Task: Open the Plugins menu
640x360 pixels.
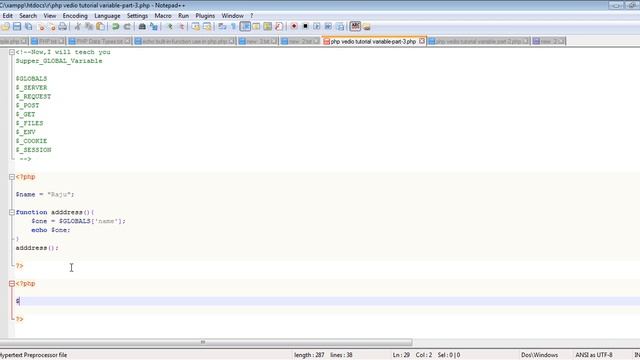Action: (x=205, y=16)
